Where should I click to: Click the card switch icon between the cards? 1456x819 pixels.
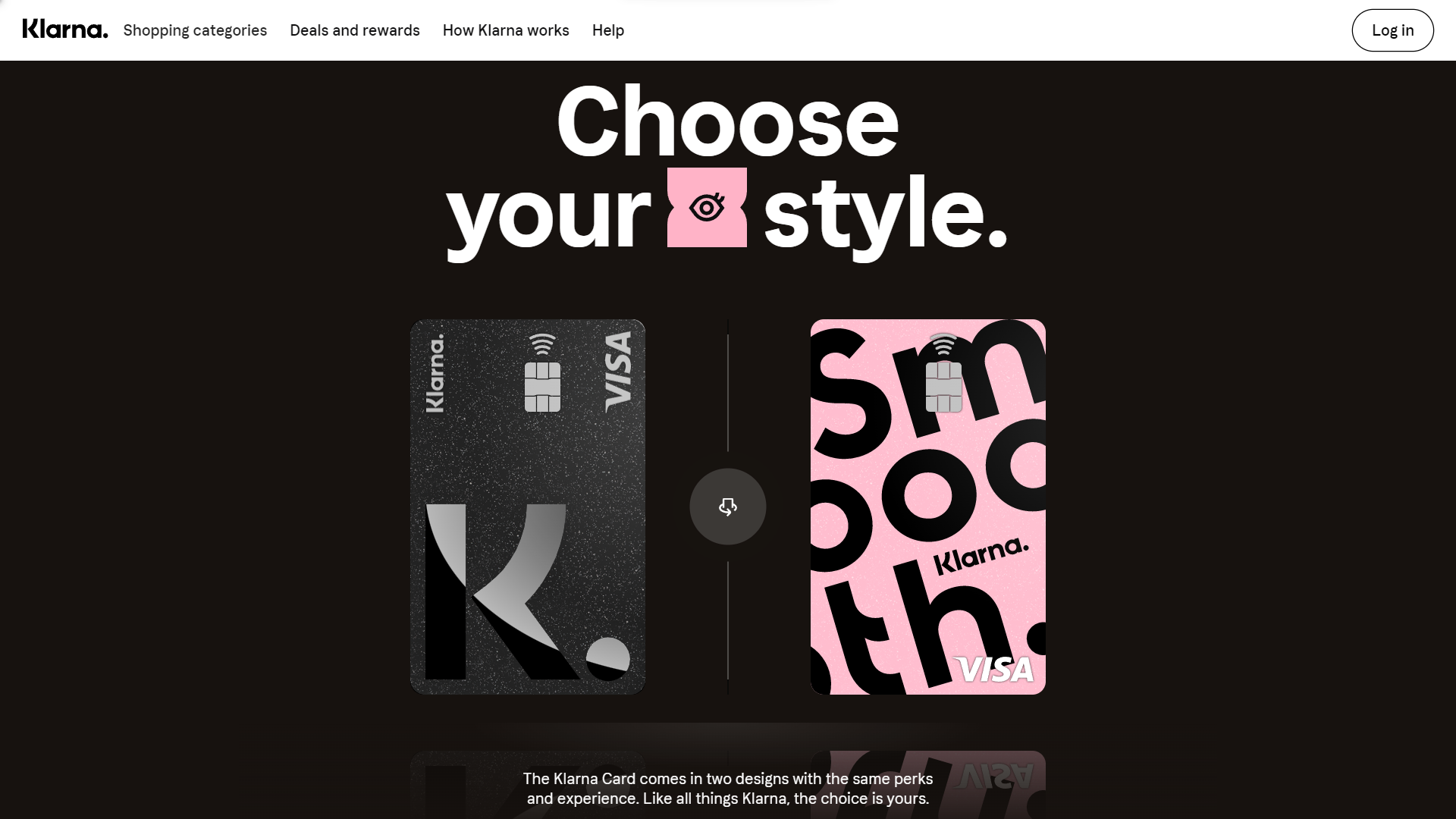(x=728, y=507)
